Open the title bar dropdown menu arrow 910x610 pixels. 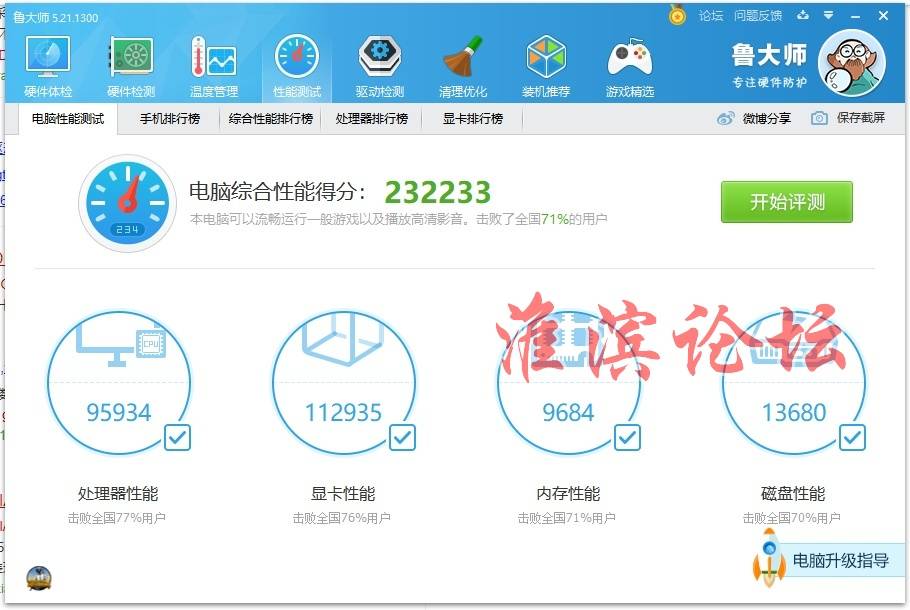[x=829, y=15]
